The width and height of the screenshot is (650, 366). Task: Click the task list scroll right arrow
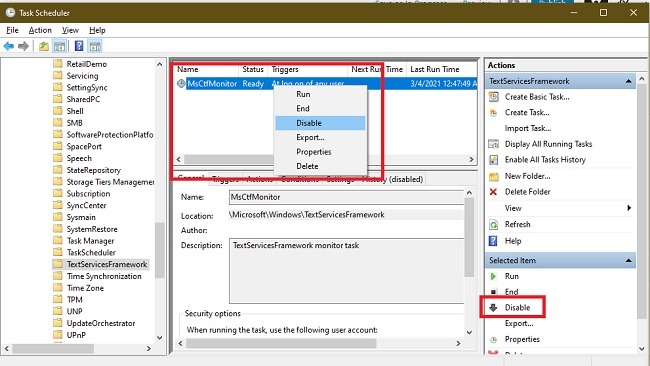tap(471, 159)
